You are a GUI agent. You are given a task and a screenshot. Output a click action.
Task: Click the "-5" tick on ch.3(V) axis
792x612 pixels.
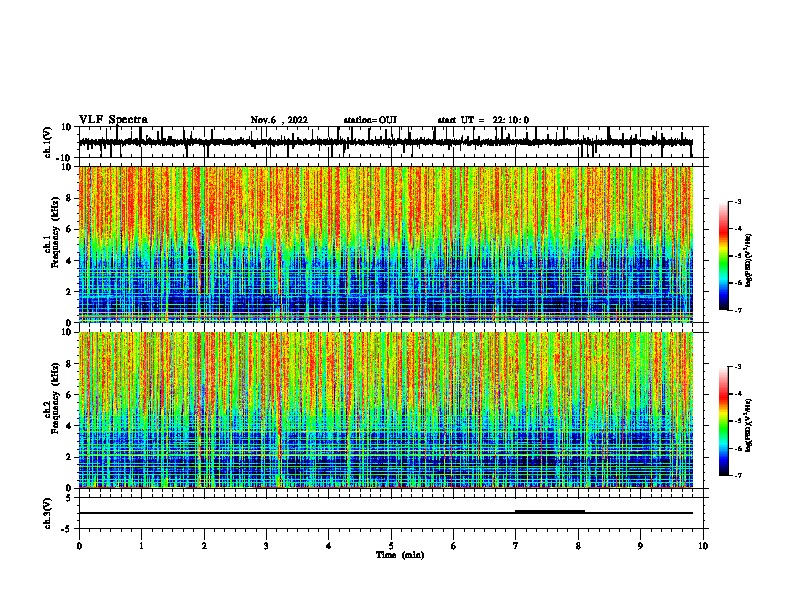coord(67,529)
